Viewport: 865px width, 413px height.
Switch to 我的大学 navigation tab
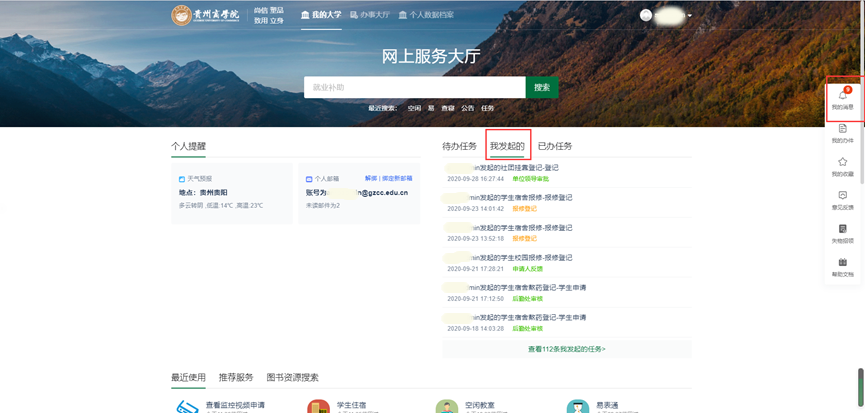(x=321, y=15)
